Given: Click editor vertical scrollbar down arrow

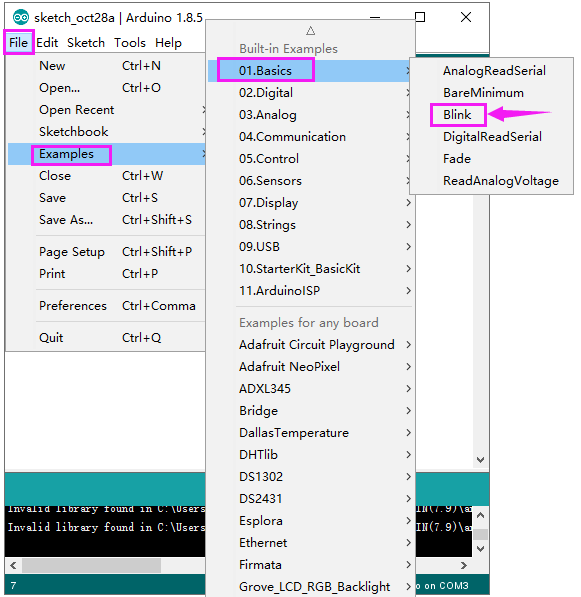Looking at the screenshot, I should (x=480, y=460).
